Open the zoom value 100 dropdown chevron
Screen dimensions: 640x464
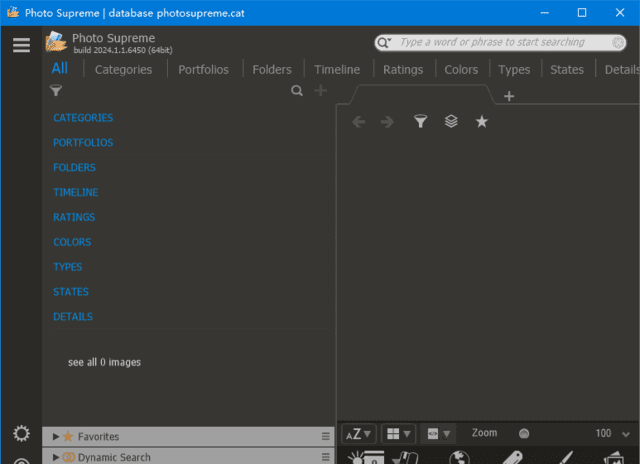point(626,434)
